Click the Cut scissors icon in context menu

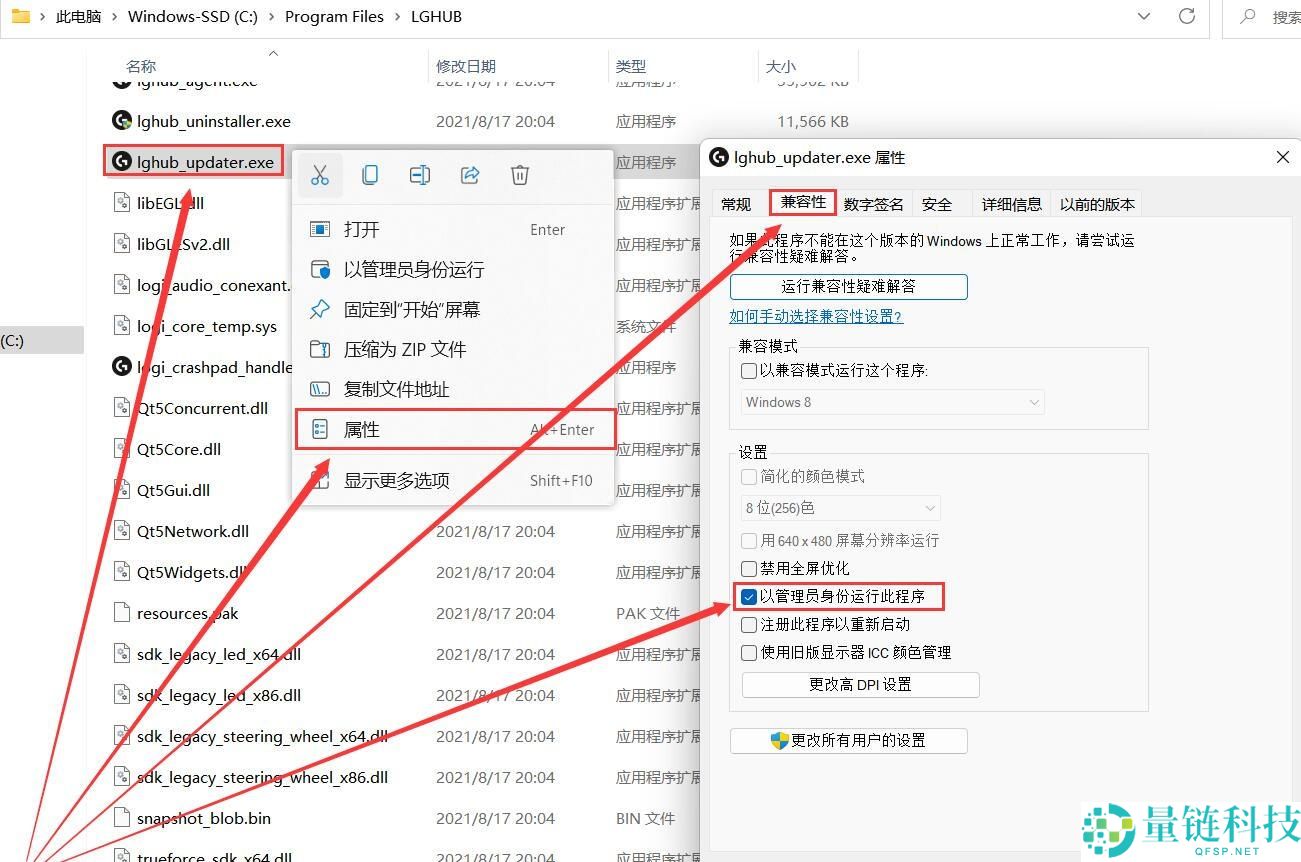tap(320, 175)
